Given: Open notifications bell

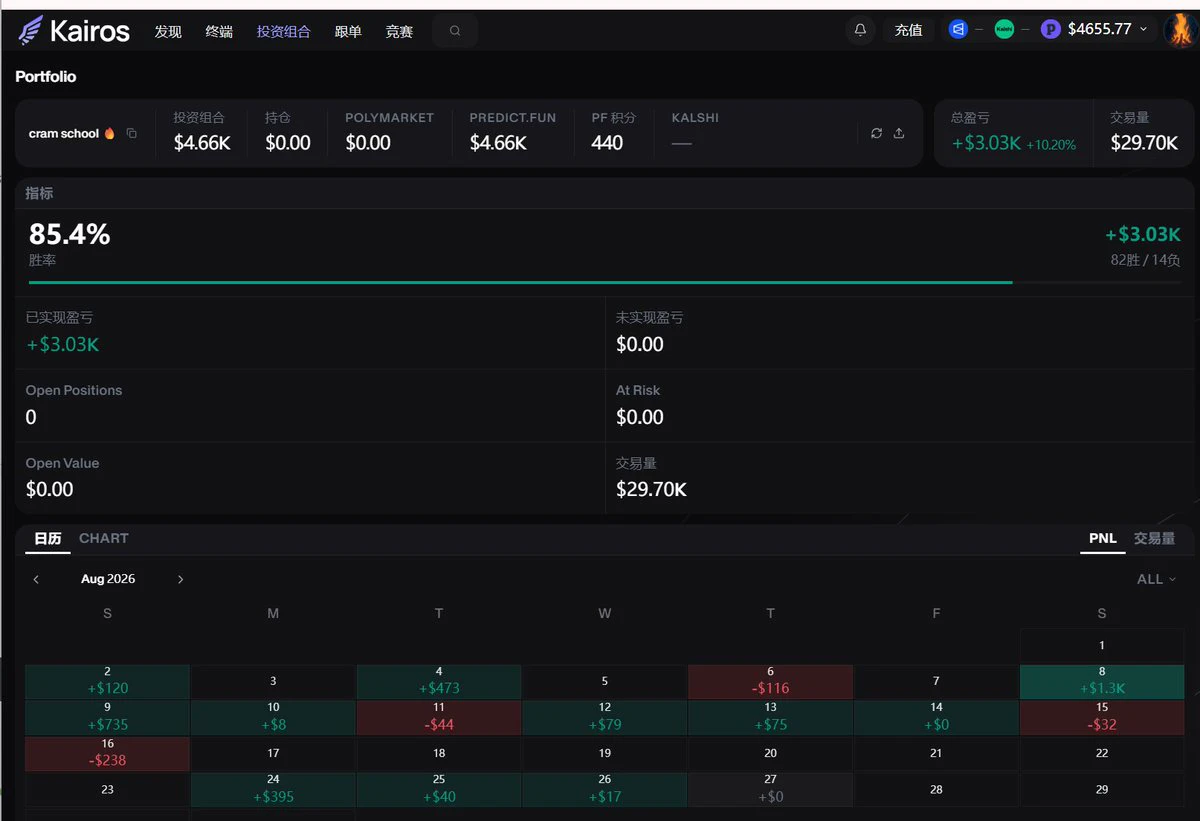Looking at the screenshot, I should pyautogui.click(x=860, y=30).
